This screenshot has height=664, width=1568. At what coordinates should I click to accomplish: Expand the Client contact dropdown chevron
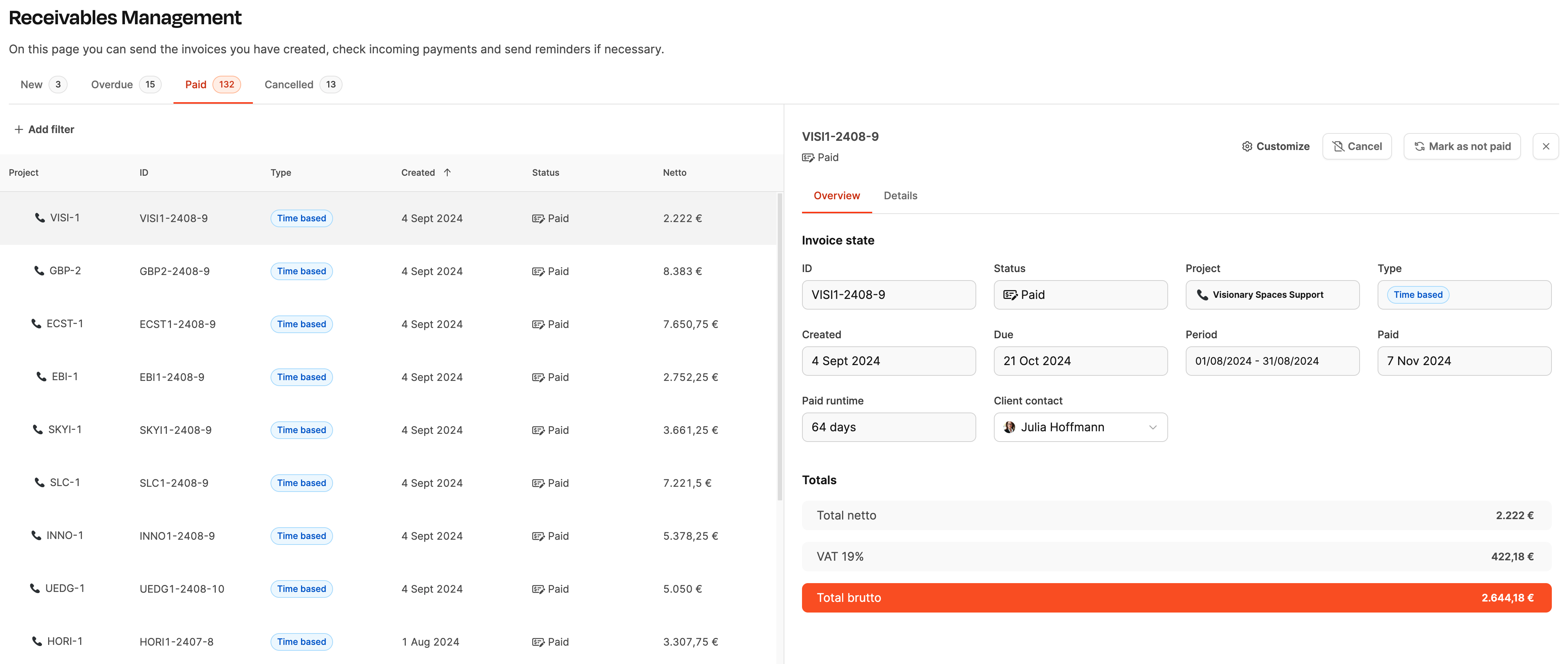coord(1152,427)
